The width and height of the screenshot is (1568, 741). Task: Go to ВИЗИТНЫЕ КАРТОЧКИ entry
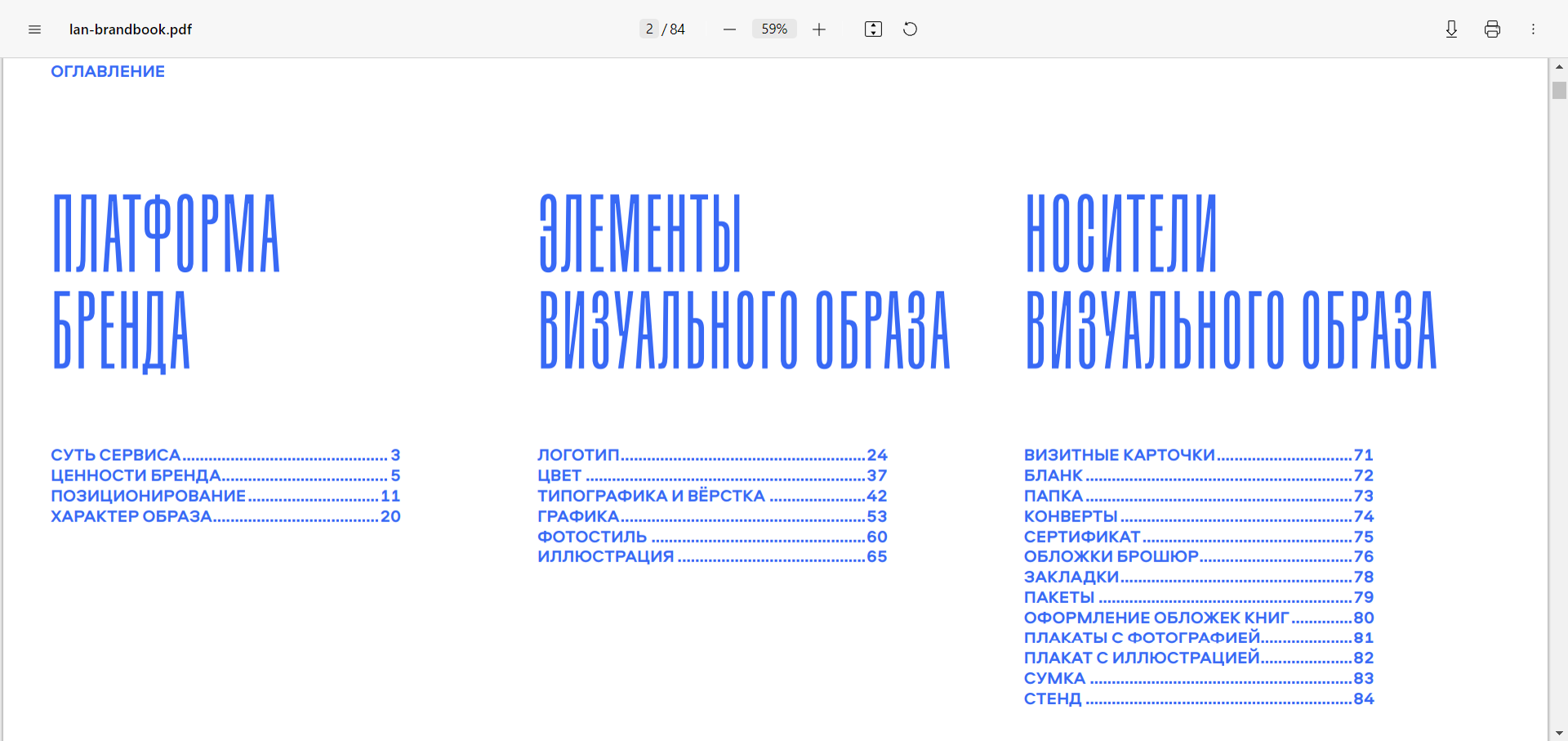(1199, 455)
